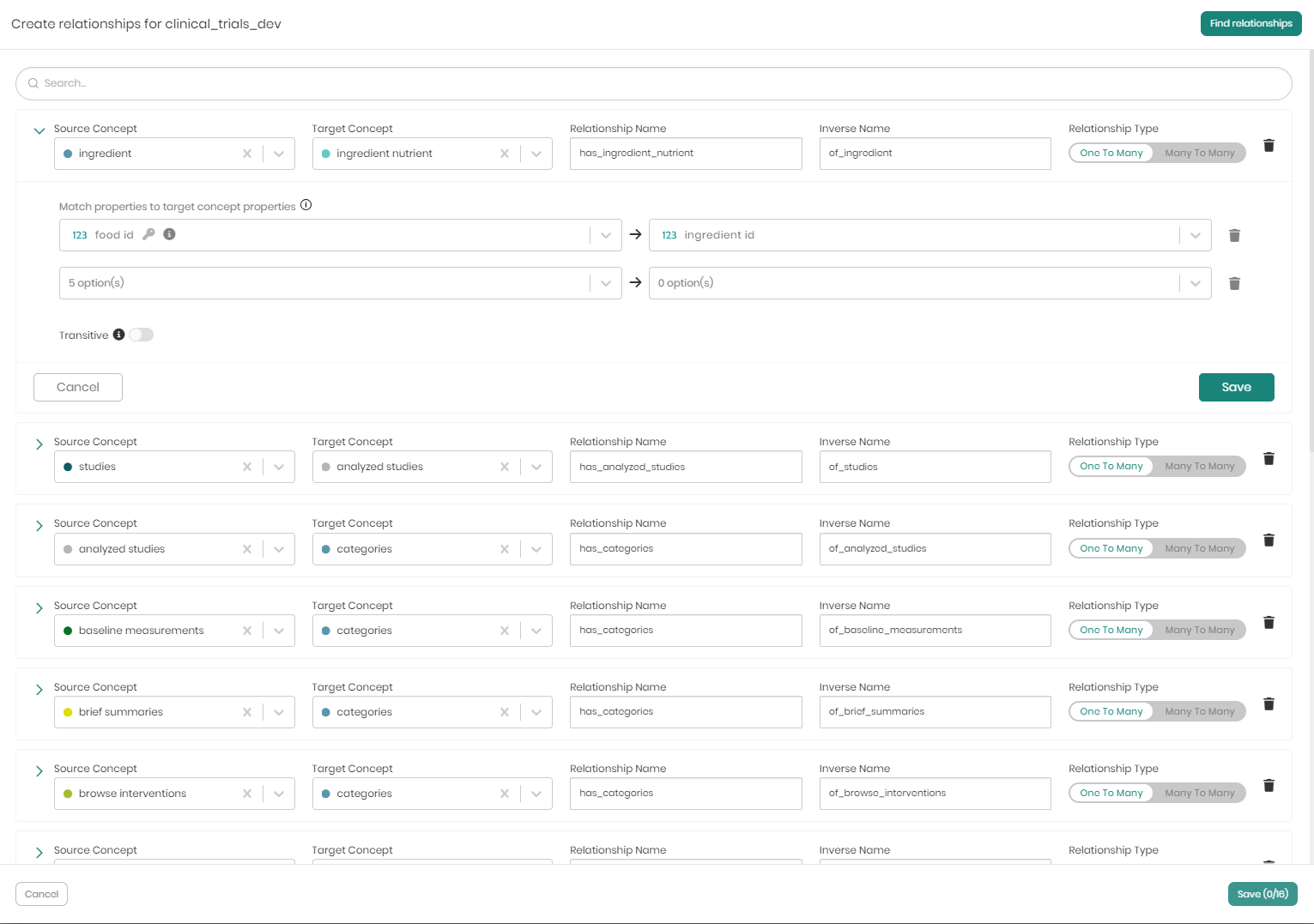Clear the studies source concept
The height and width of the screenshot is (924, 1314).
point(247,467)
